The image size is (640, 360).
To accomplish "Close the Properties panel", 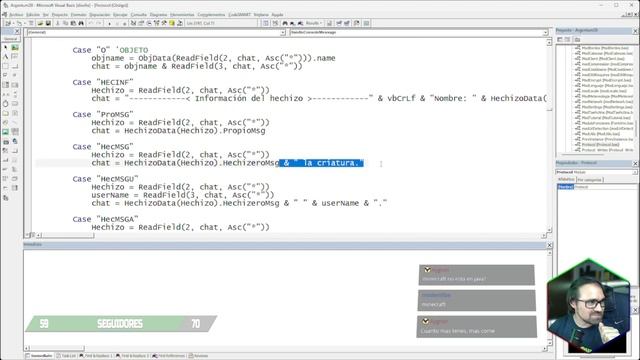I will point(635,163).
